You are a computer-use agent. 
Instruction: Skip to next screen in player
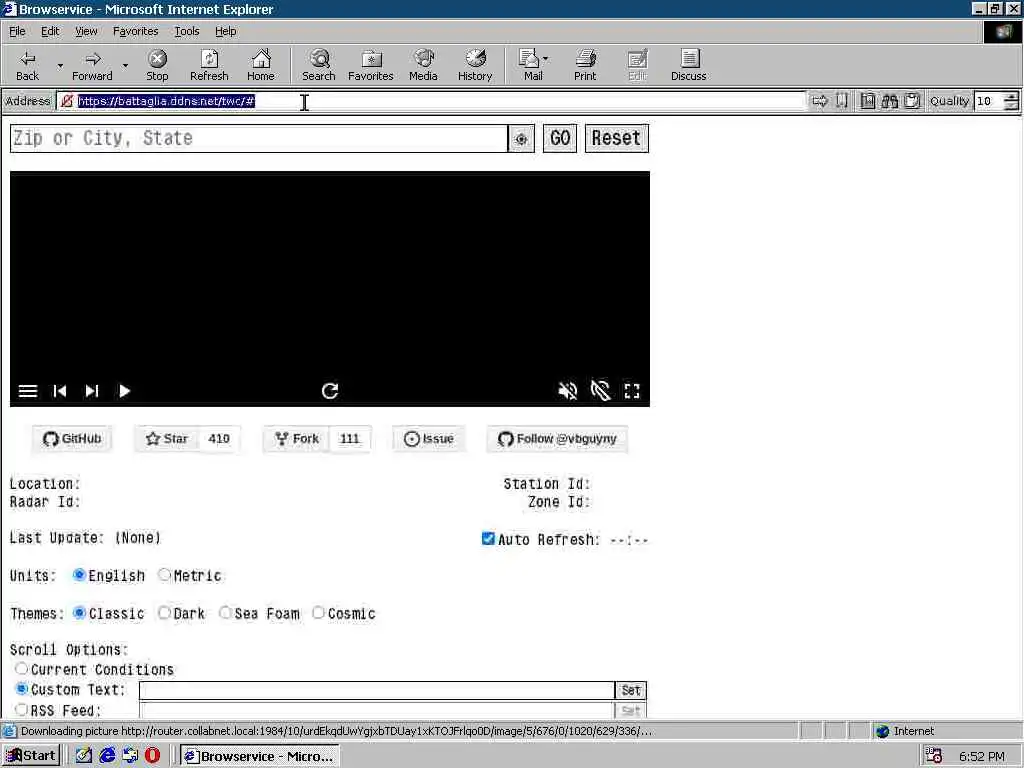pos(92,391)
